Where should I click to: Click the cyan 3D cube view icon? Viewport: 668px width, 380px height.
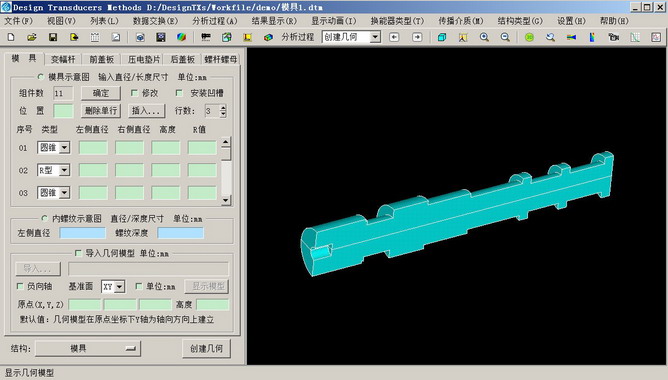pyautogui.click(x=442, y=37)
